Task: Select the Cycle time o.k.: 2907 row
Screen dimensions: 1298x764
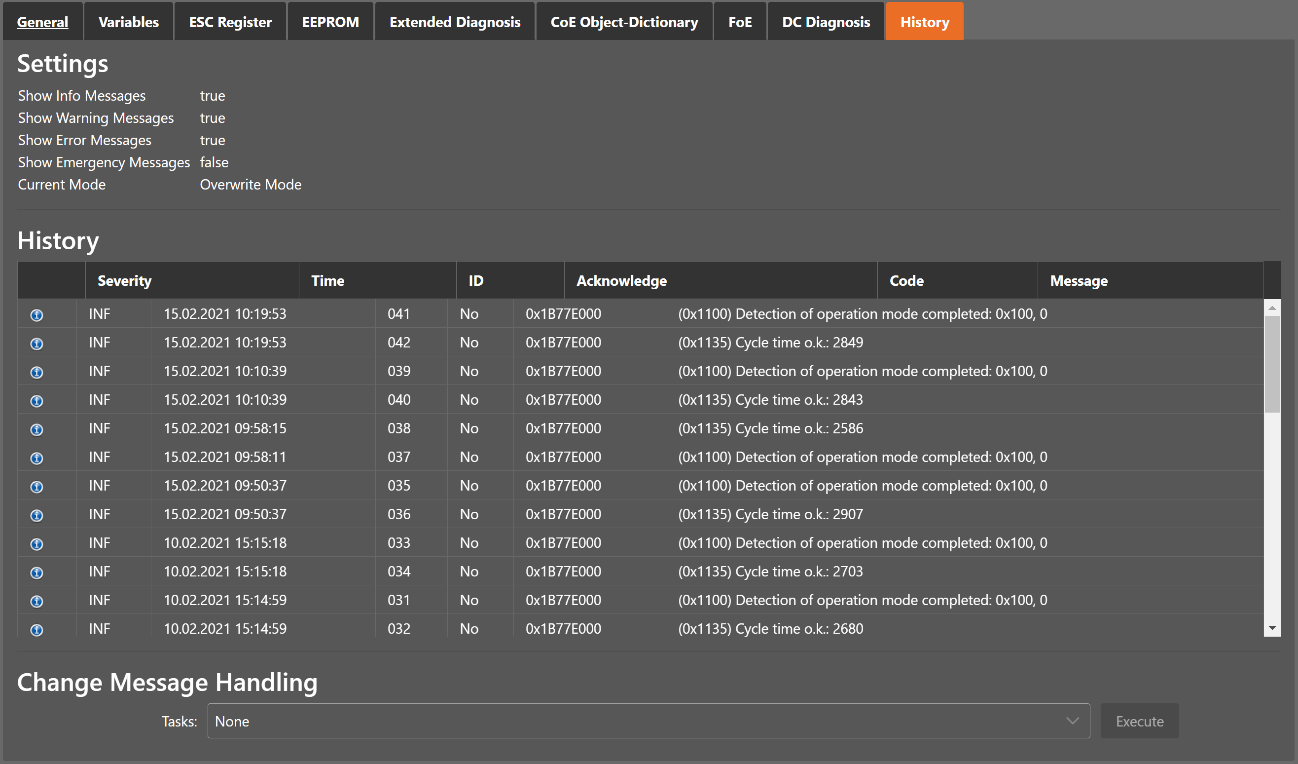Action: click(x=770, y=515)
